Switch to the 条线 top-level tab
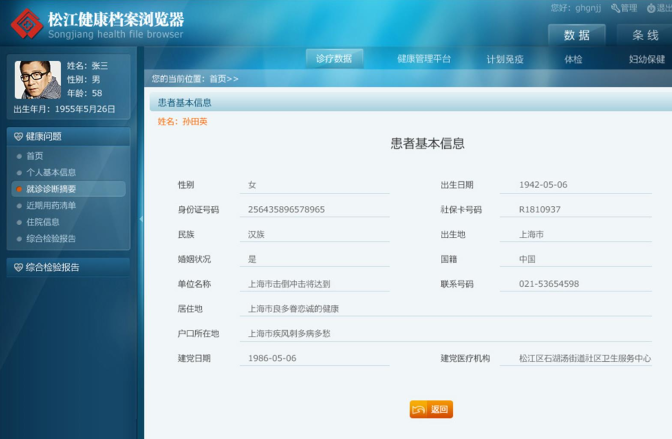Viewport: 672px width, 439px height. pyautogui.click(x=644, y=35)
